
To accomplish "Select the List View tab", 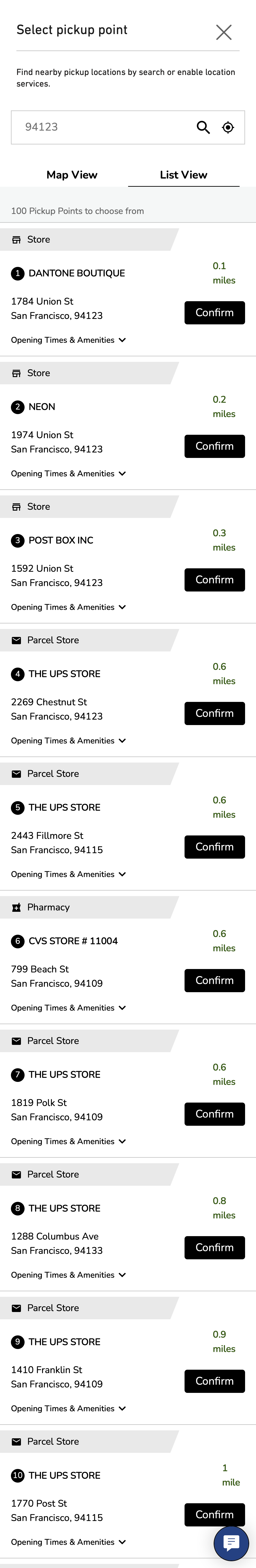I will [183, 175].
